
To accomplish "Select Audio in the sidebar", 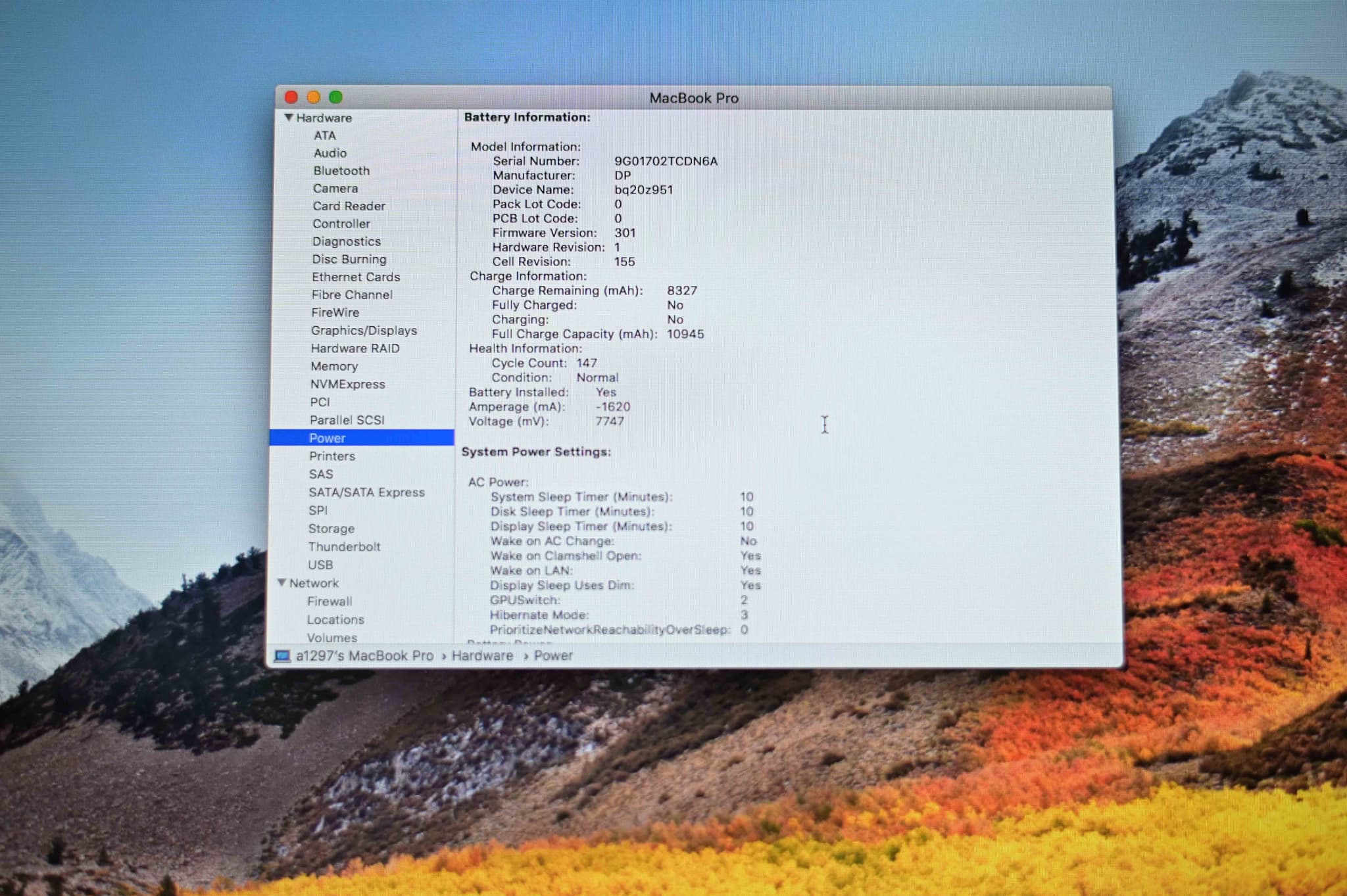I will click(x=330, y=153).
